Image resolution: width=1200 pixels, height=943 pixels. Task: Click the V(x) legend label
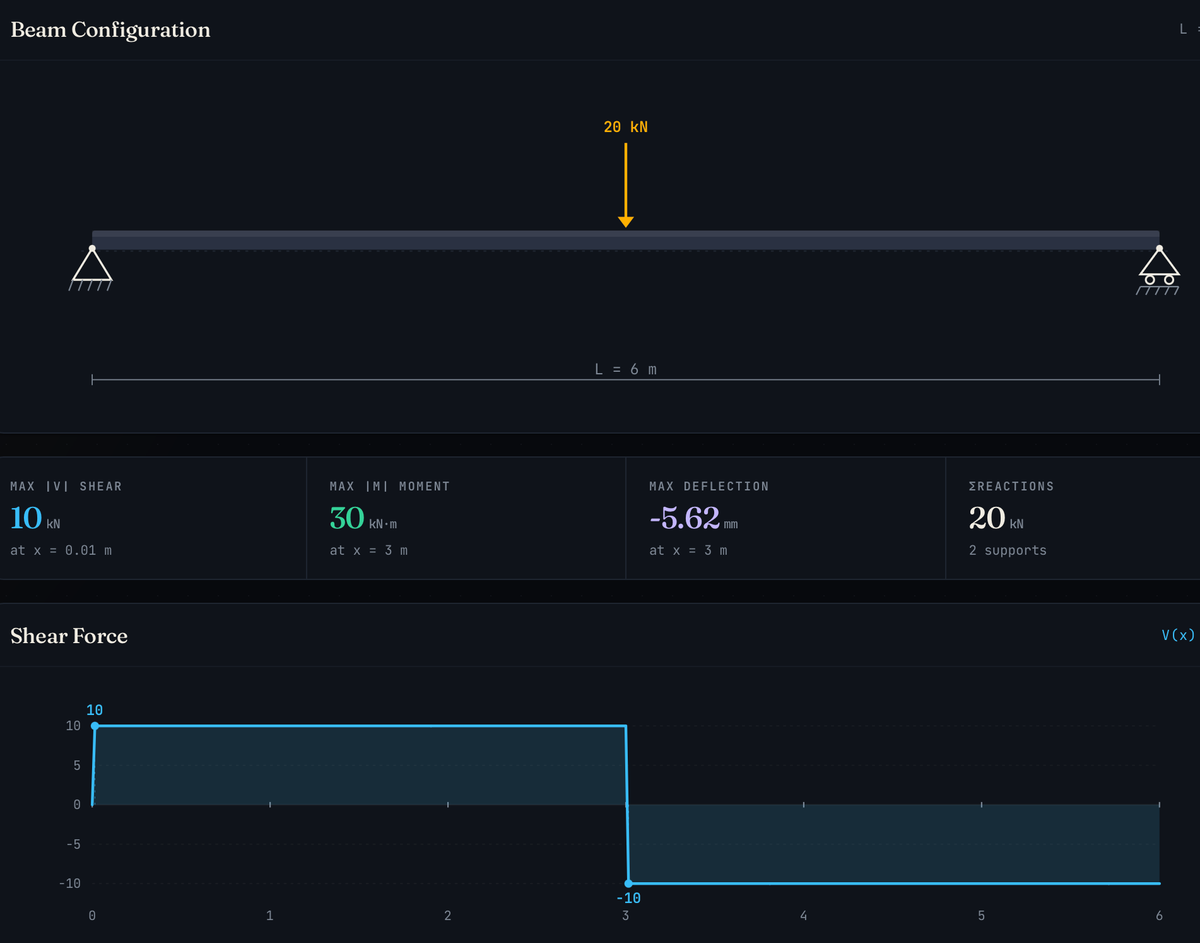[1178, 635]
